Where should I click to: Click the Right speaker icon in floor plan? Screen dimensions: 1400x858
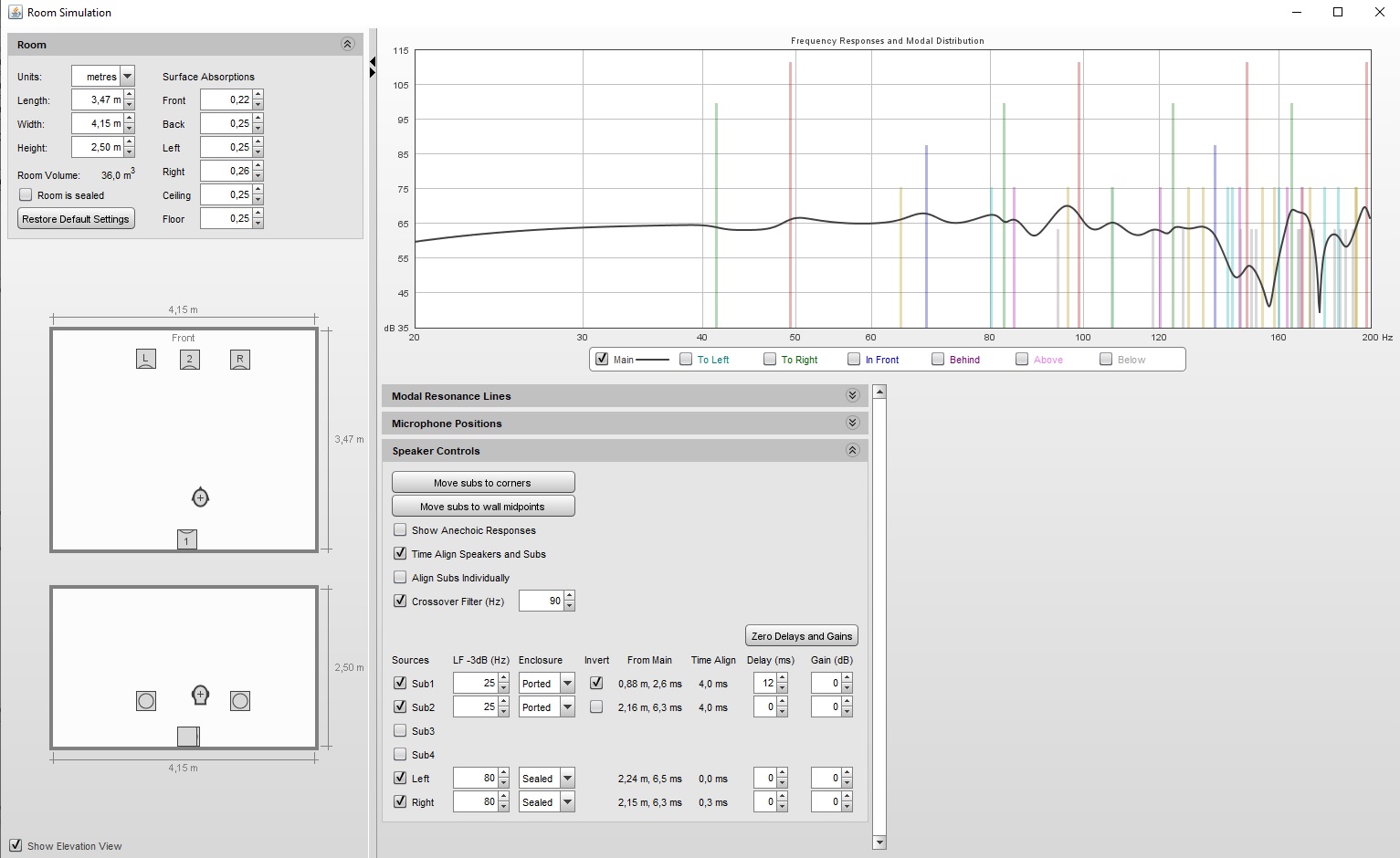tap(240, 359)
